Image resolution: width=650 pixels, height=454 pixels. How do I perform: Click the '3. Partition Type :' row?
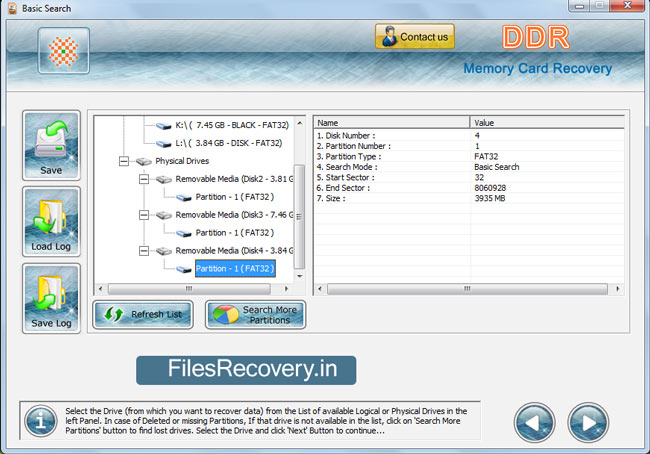[469, 156]
